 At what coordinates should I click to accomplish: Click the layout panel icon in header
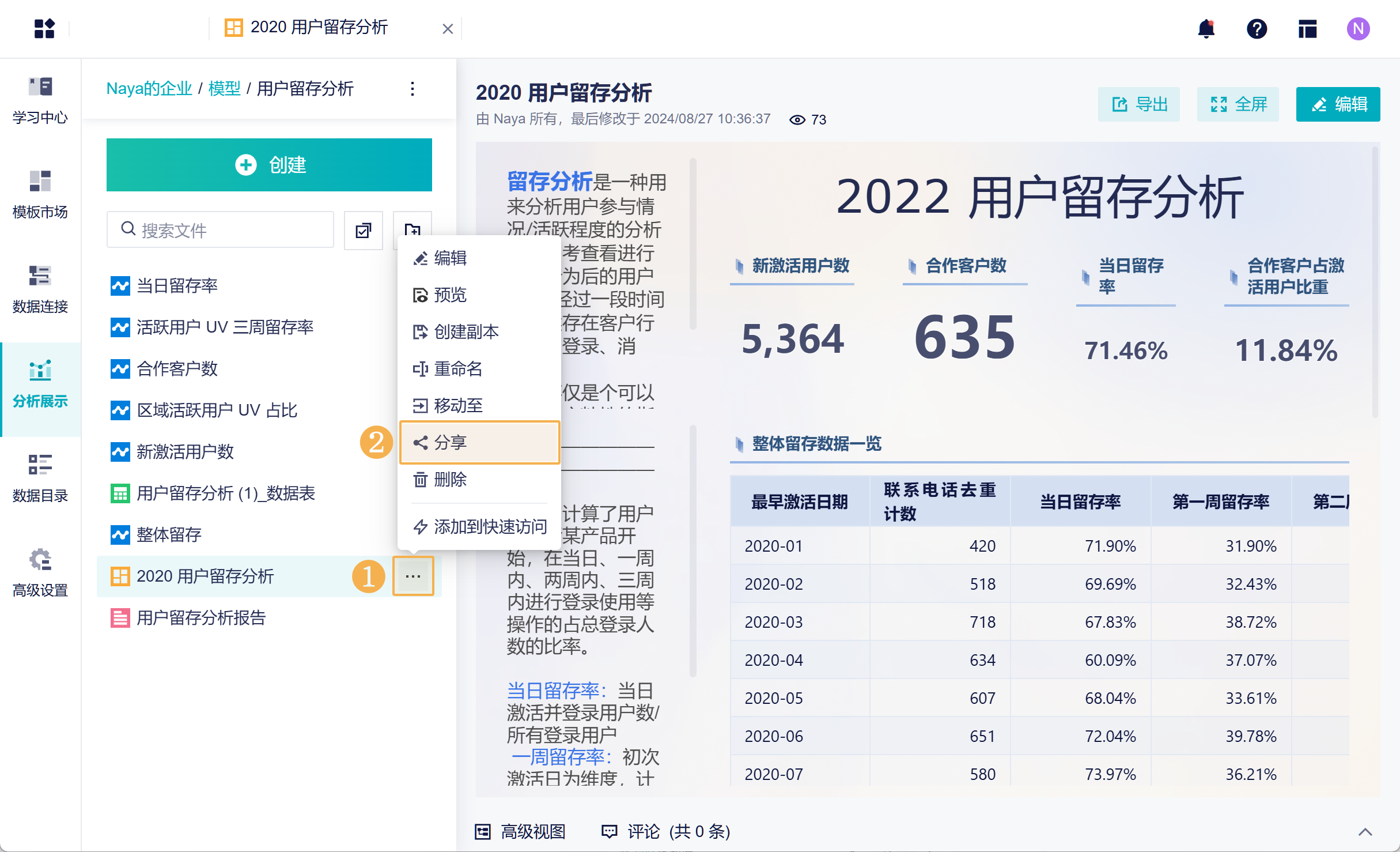pos(1307,28)
